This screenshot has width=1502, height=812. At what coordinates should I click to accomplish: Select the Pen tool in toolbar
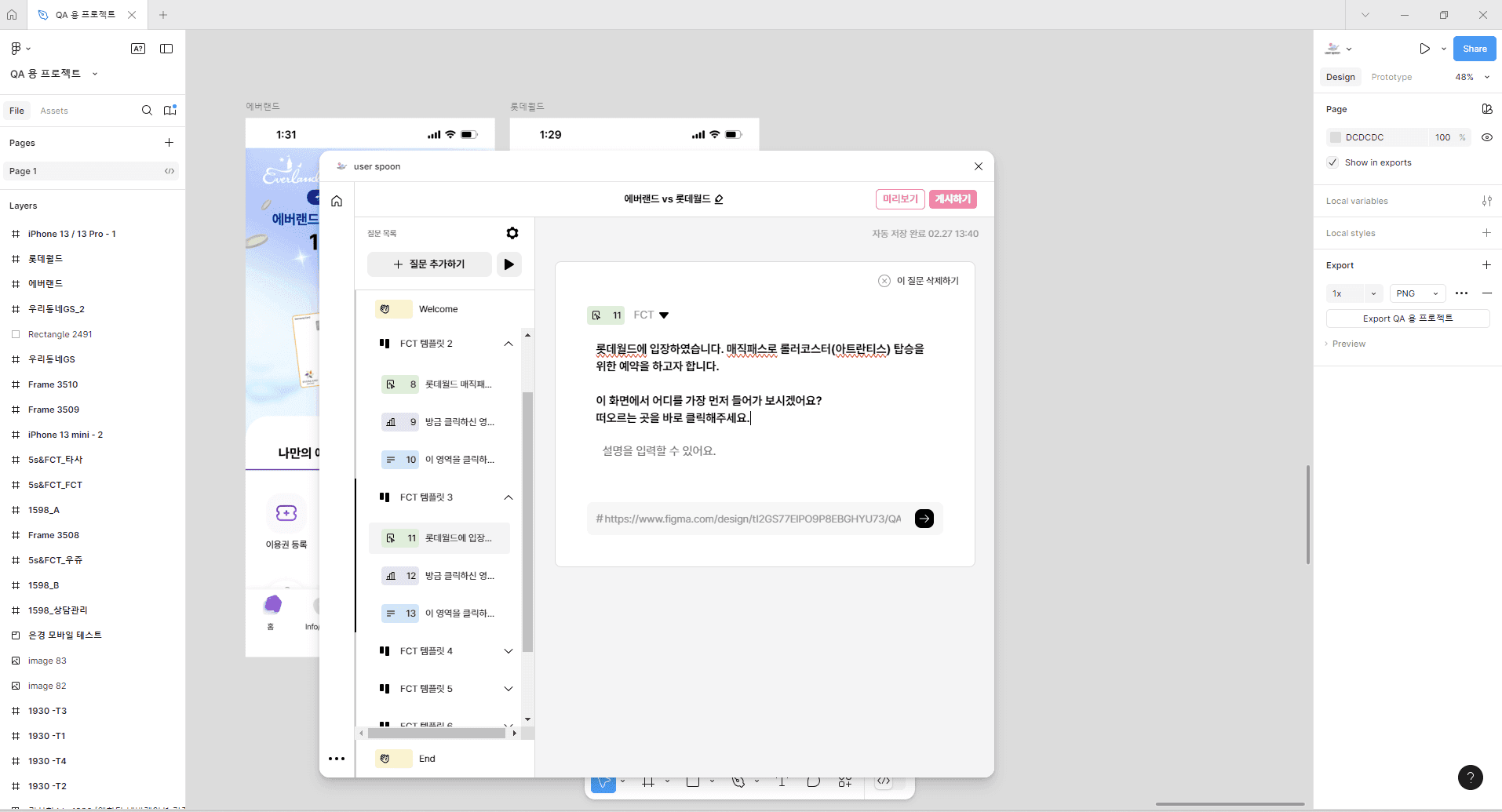tap(738, 781)
